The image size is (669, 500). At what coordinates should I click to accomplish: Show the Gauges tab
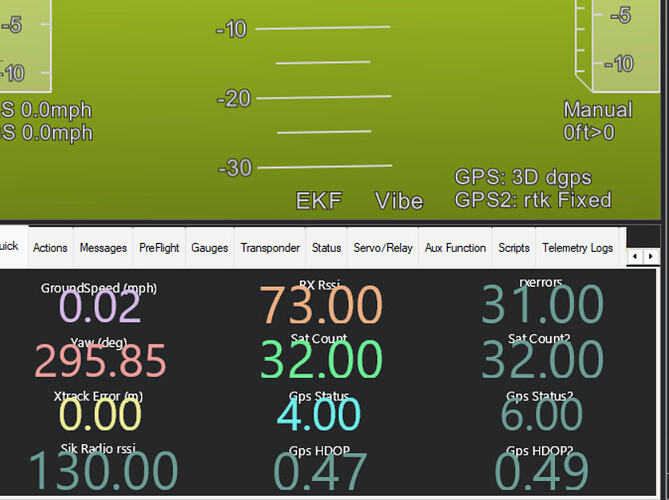(210, 248)
